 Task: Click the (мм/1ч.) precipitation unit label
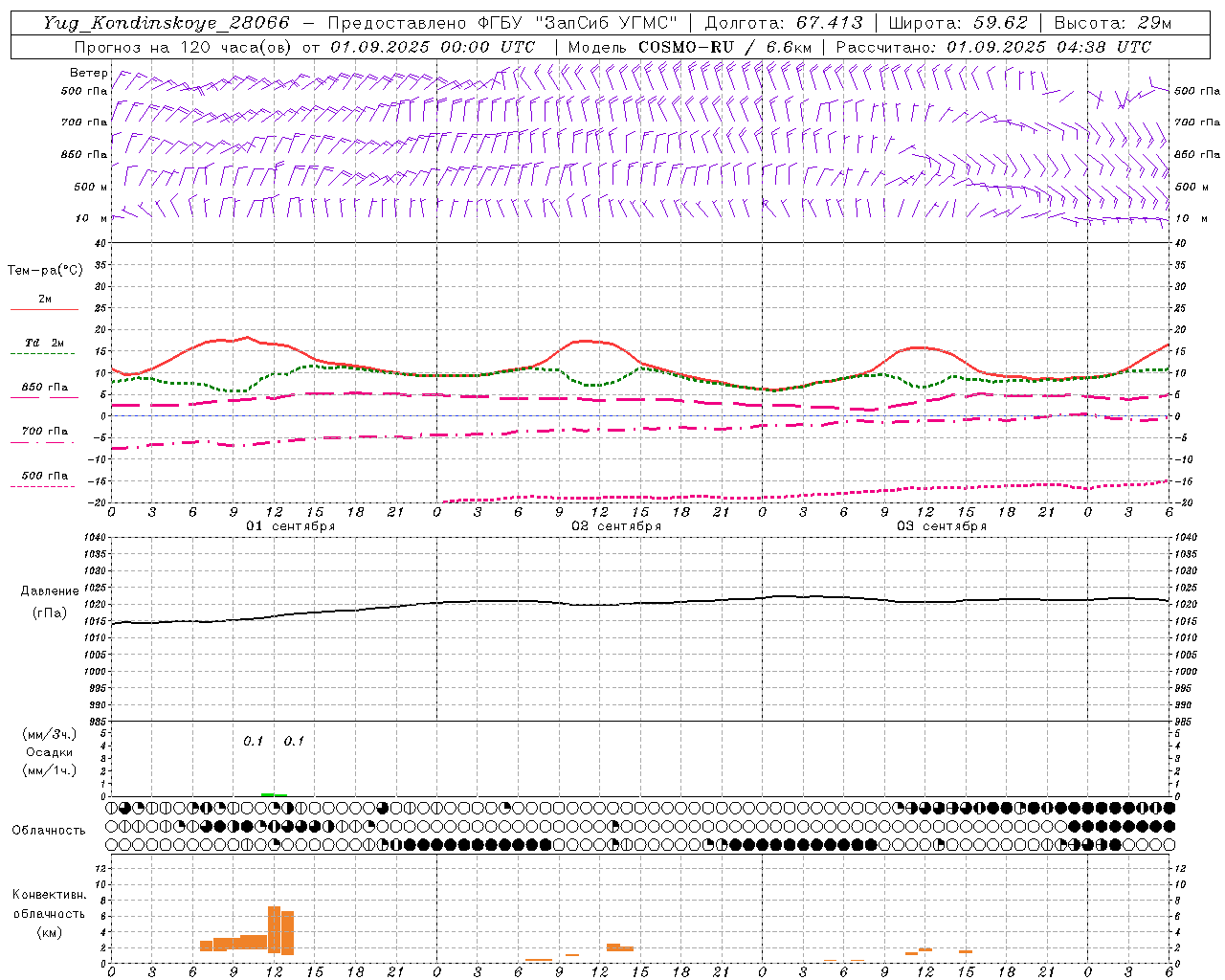pos(50,770)
